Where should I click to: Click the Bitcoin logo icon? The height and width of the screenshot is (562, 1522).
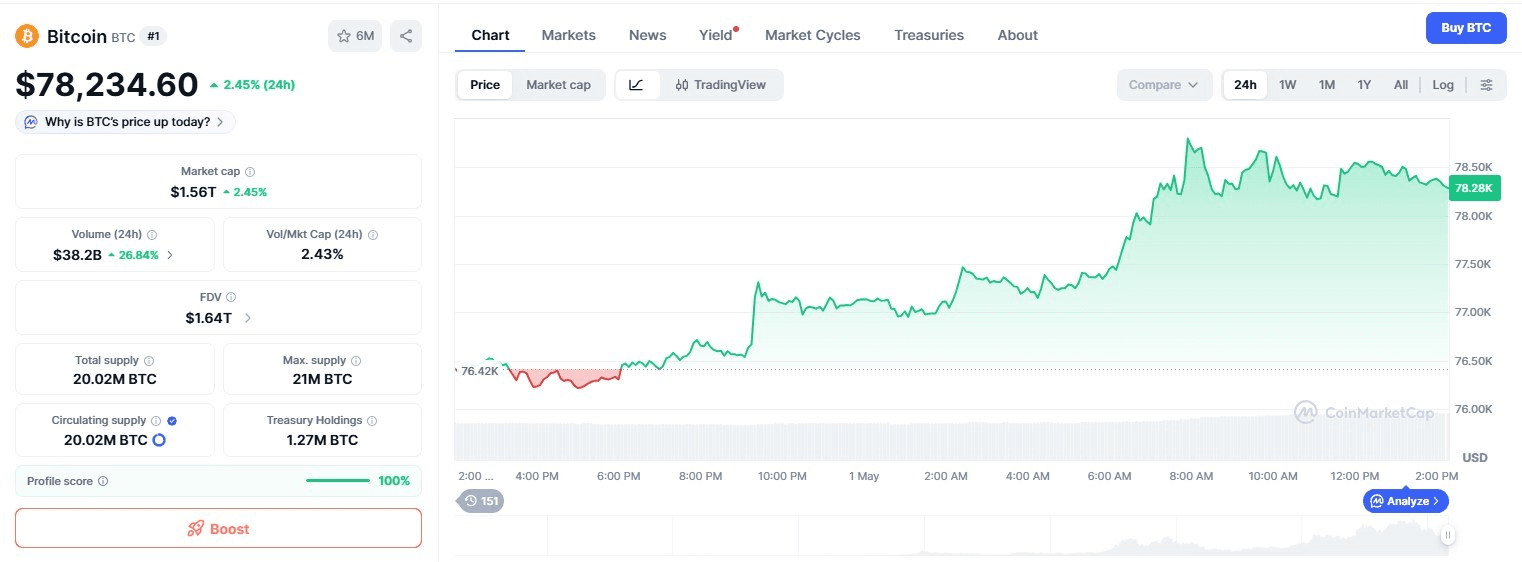(x=26, y=36)
